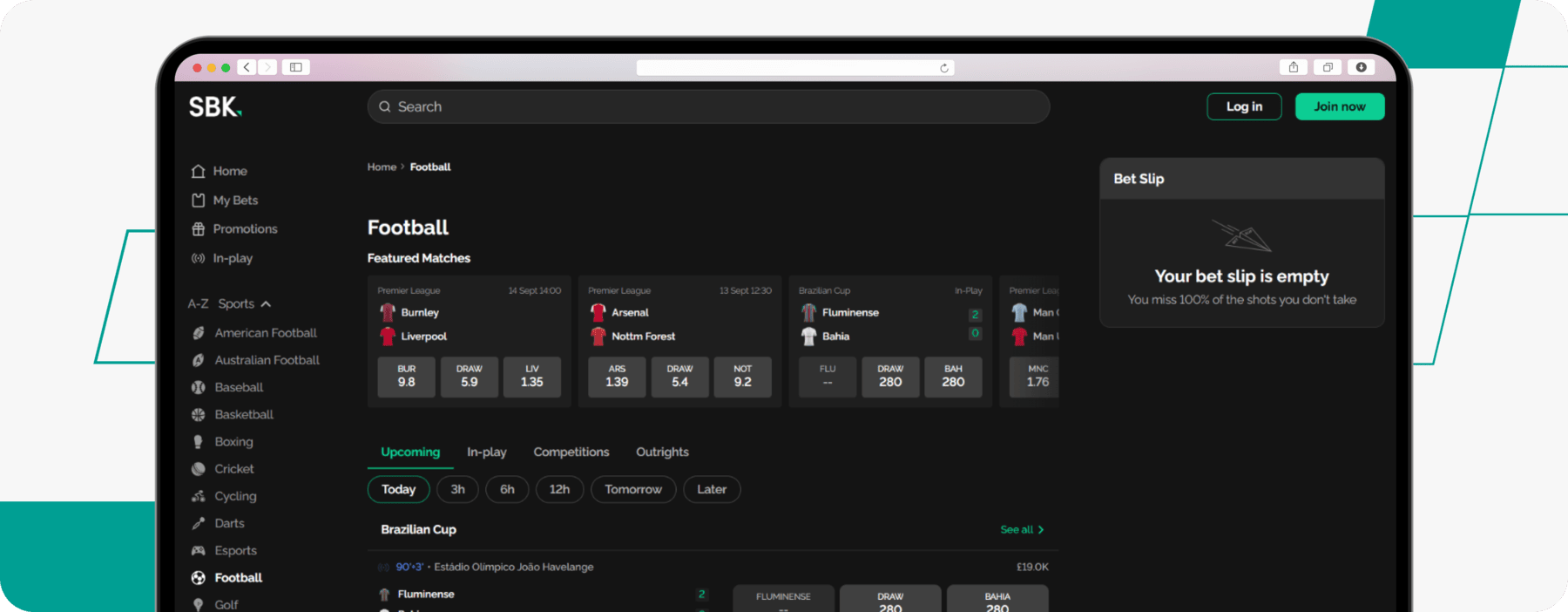Reload the page via refresh icon

[x=944, y=68]
